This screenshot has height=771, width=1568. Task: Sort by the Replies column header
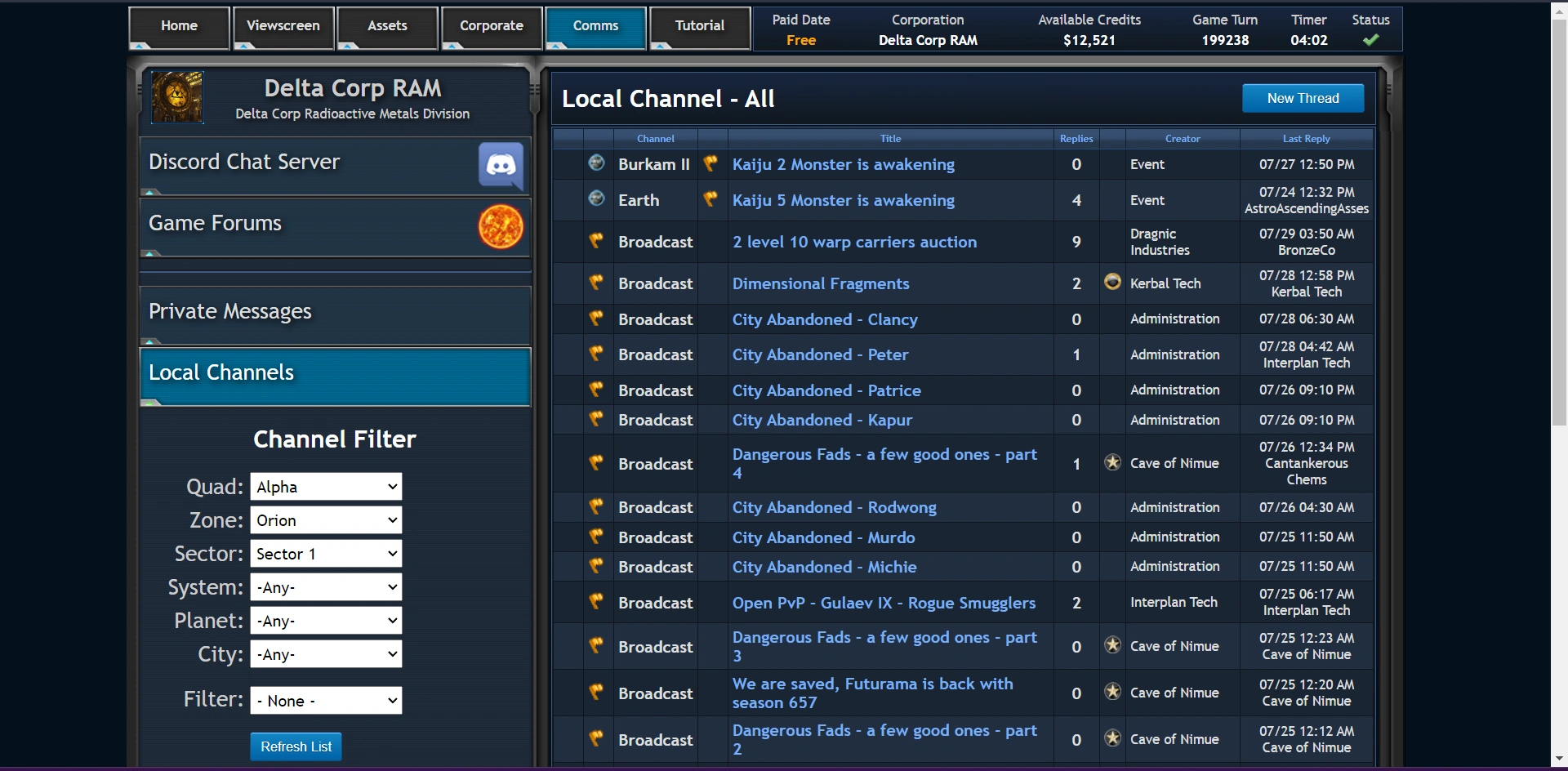[1076, 139]
